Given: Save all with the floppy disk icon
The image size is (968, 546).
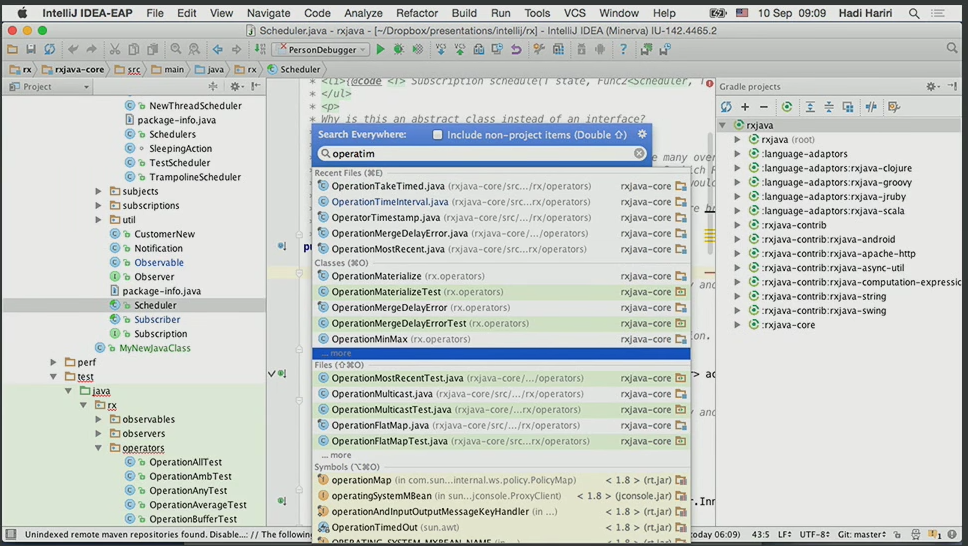Looking at the screenshot, I should (x=31, y=49).
